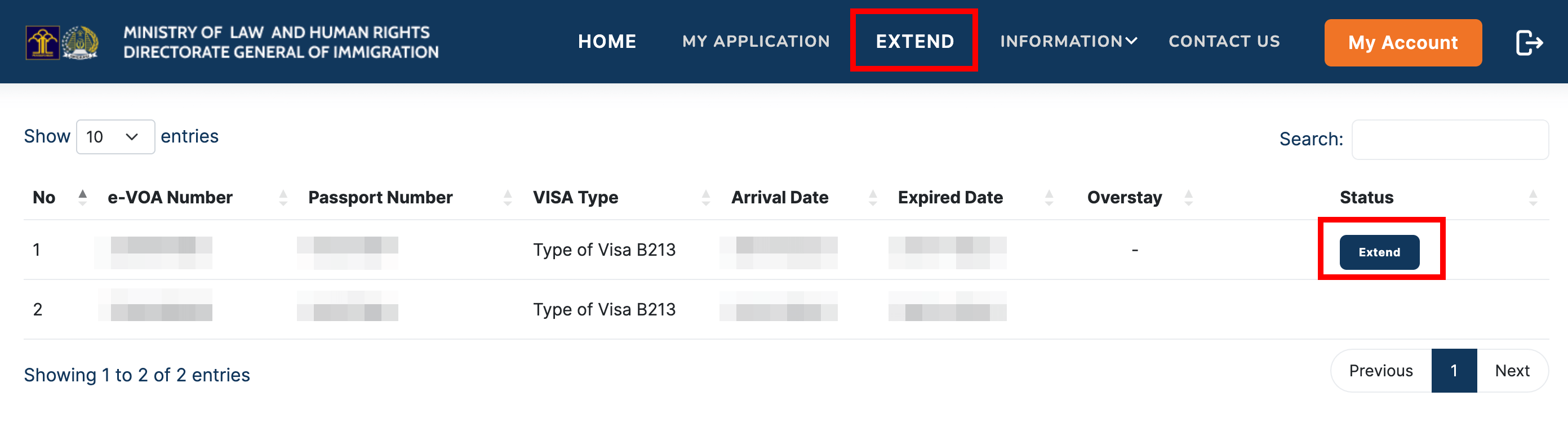1568x427 pixels.
Task: Sort by Passport Number column arrows
Action: point(508,197)
